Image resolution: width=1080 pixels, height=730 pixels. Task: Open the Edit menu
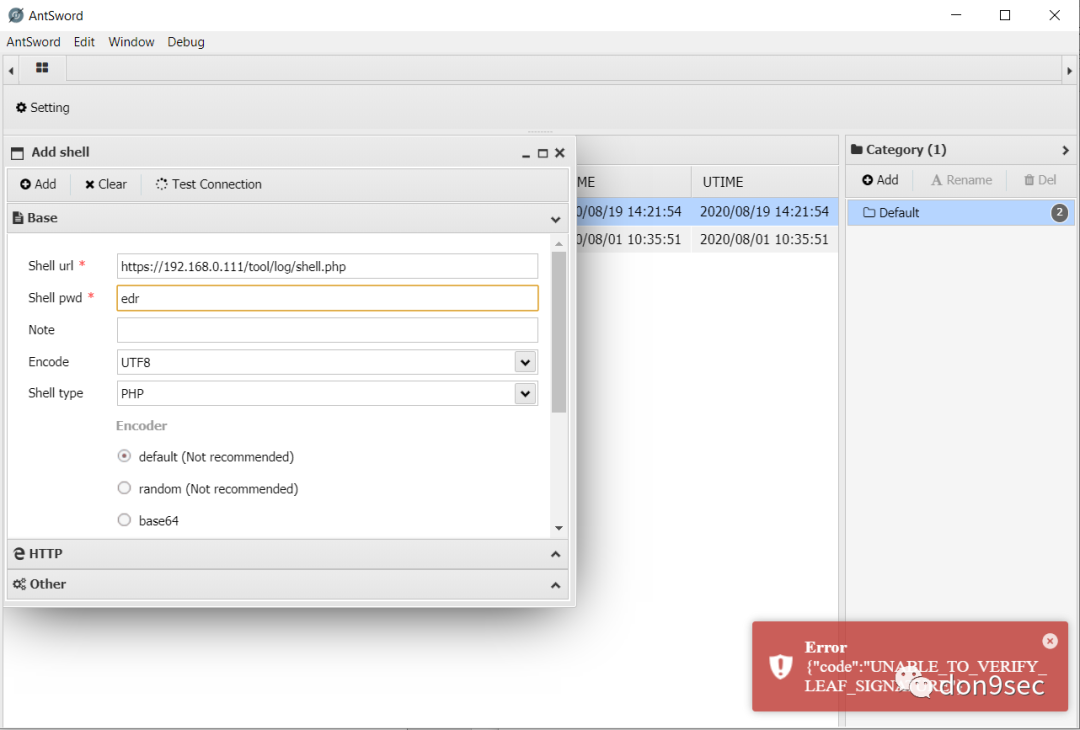point(84,42)
